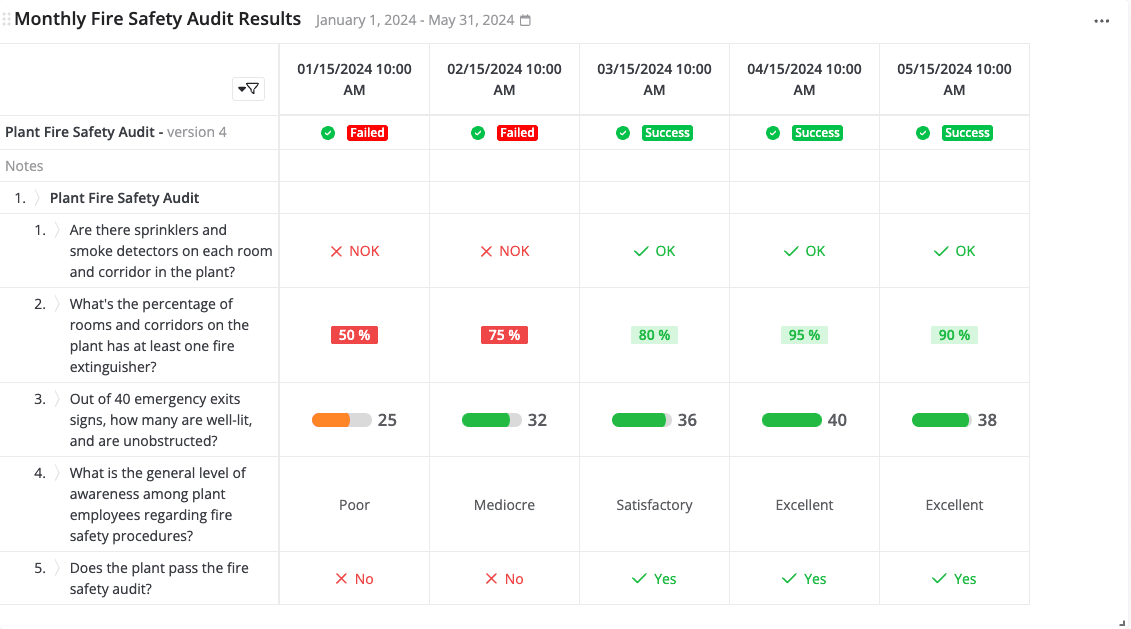Click the progress bar showing 25 emergency exits
This screenshot has width=1131, height=629.
coord(340,420)
